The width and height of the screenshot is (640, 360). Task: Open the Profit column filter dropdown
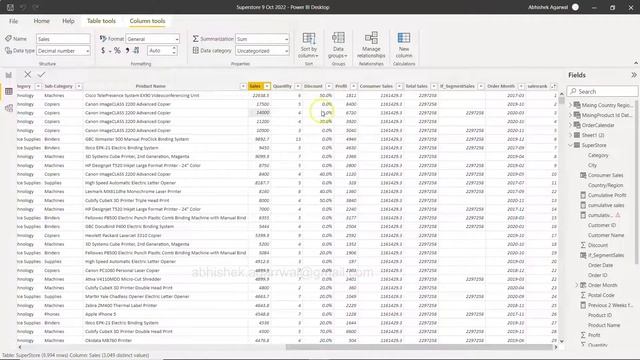click(x=353, y=86)
